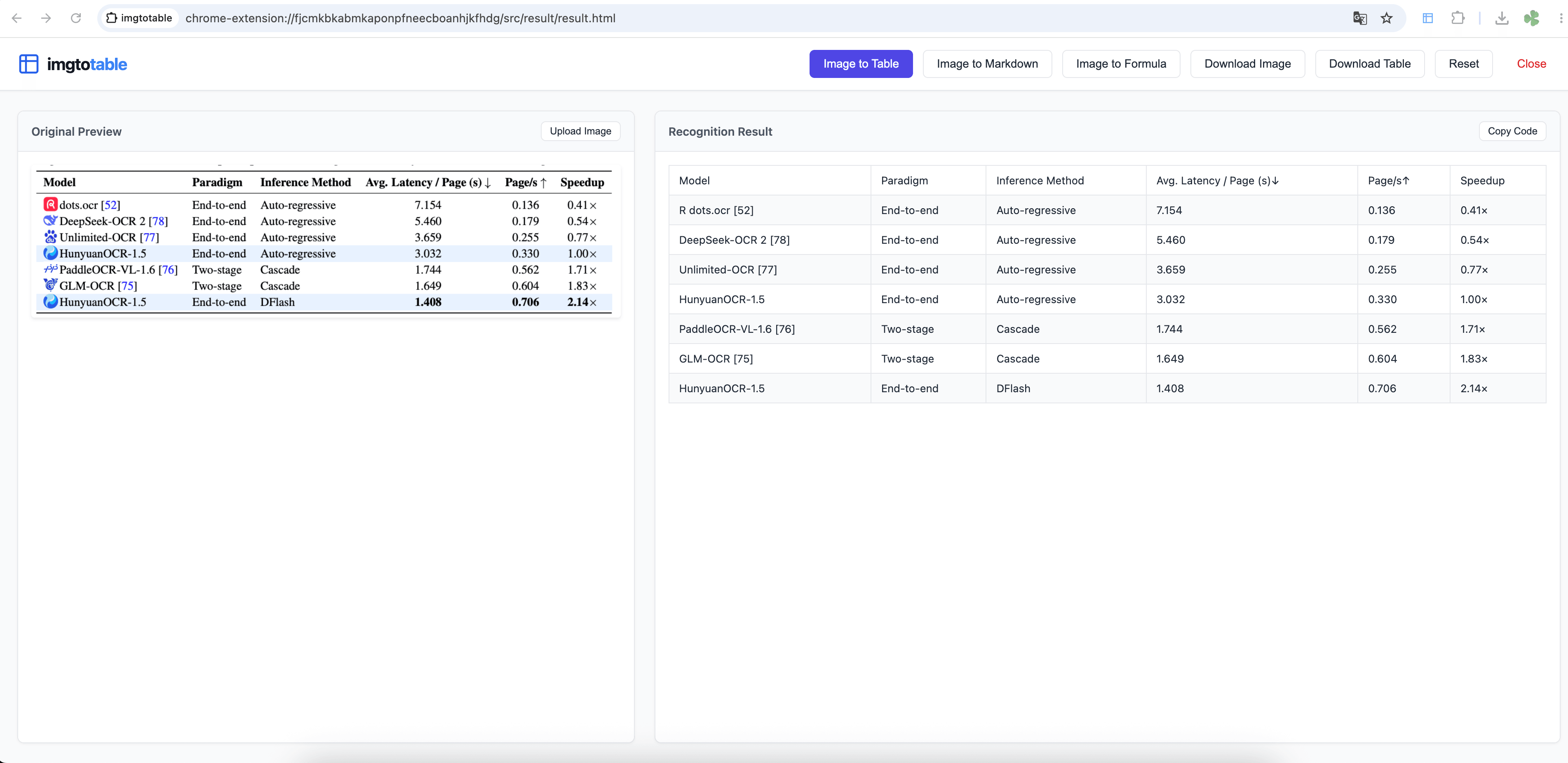Open the Extensions puzzle icon
This screenshot has width=1568, height=763.
1458,18
